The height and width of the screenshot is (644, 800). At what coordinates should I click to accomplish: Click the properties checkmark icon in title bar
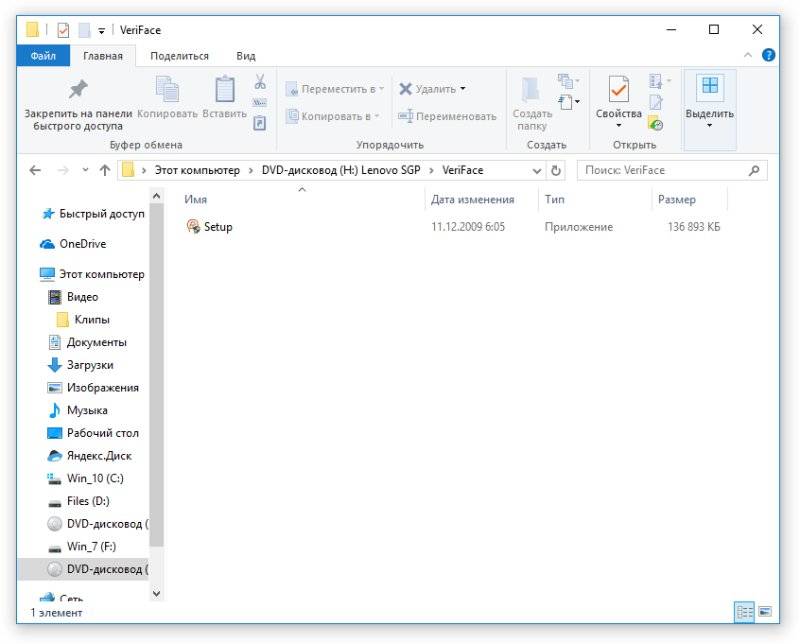63,31
